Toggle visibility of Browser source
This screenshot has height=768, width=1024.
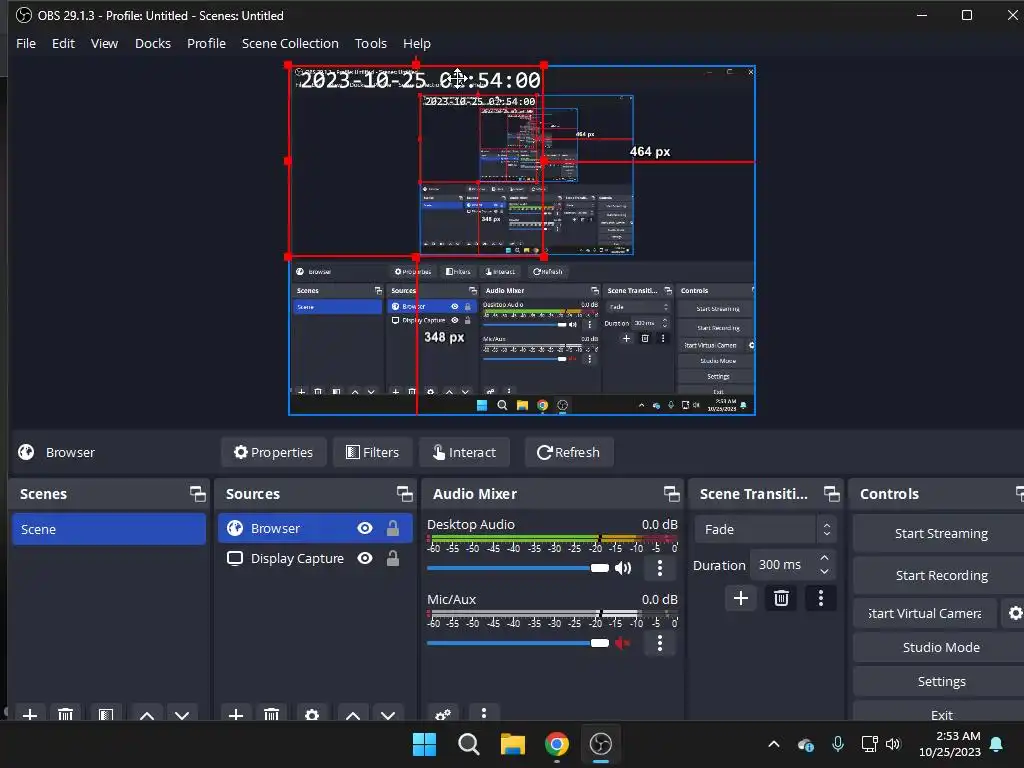[x=365, y=528]
